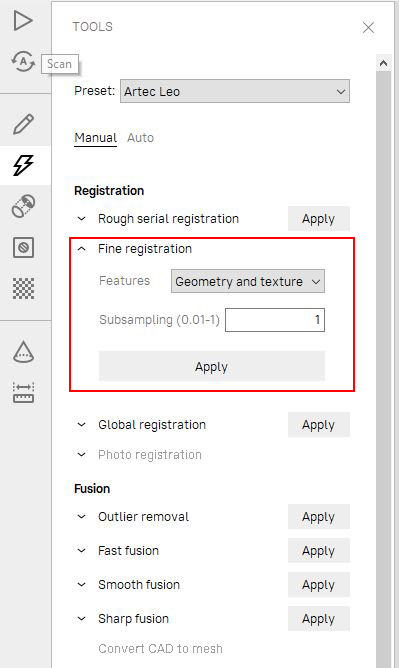Click the Scan play icon in sidebar
The image size is (399, 668).
[x=23, y=21]
